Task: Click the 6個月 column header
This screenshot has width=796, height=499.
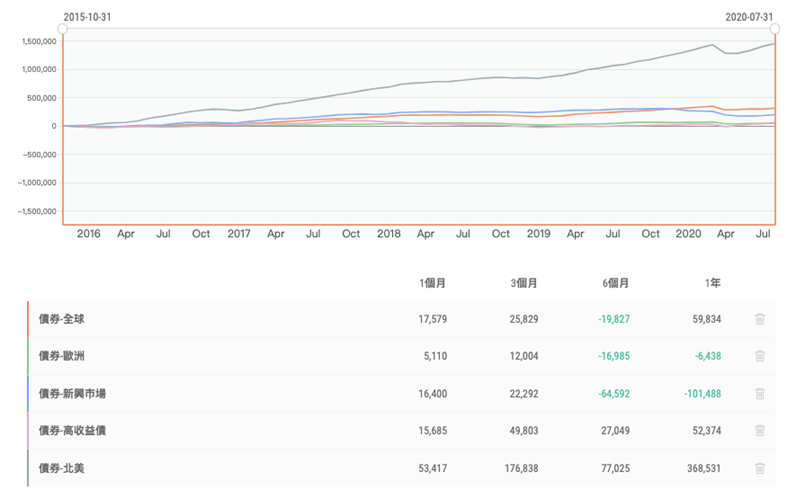Action: (x=616, y=283)
